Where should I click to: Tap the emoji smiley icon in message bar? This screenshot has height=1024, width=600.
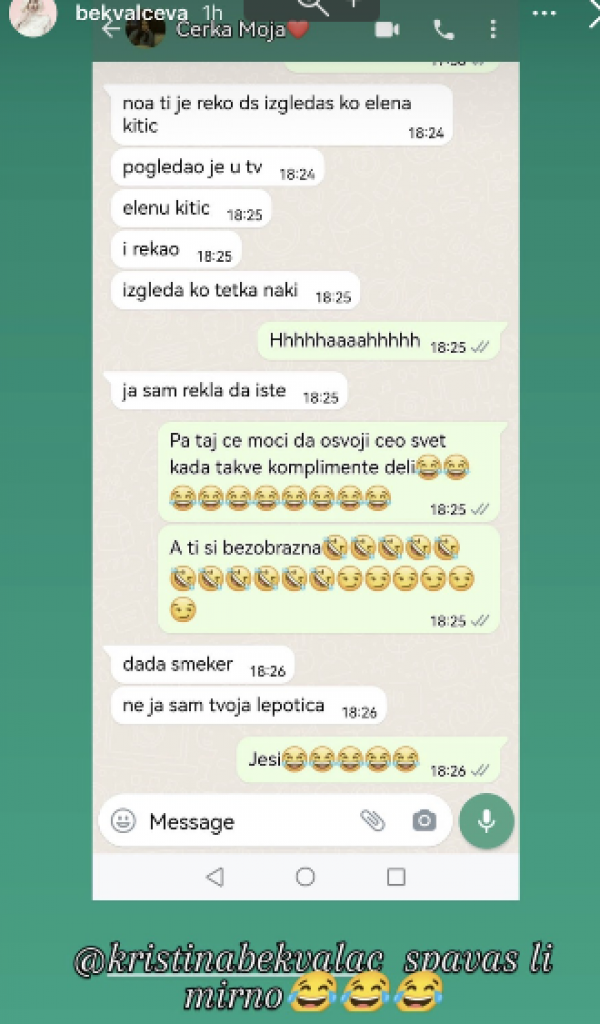[x=123, y=820]
